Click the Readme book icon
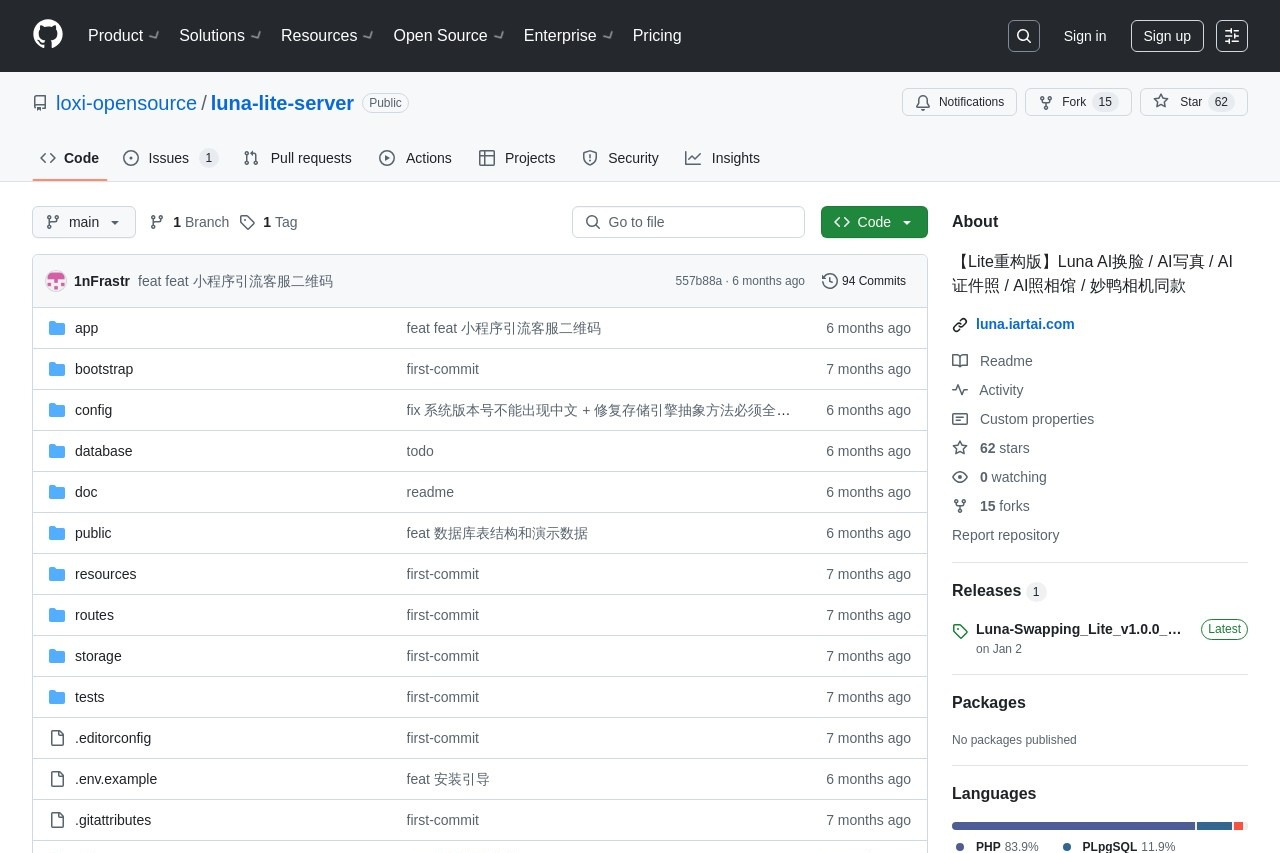Screen dimensions: 1280x853 click(960, 361)
